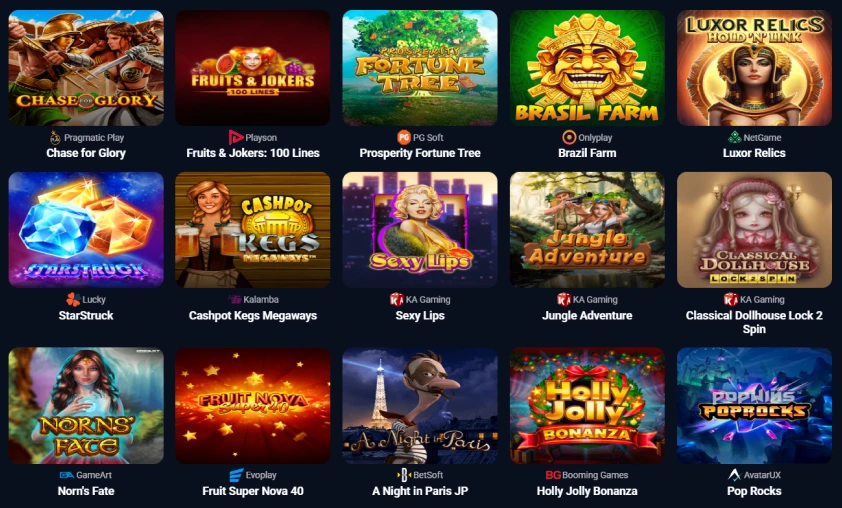Click the Pragmatic Play provider logo icon

(55, 137)
